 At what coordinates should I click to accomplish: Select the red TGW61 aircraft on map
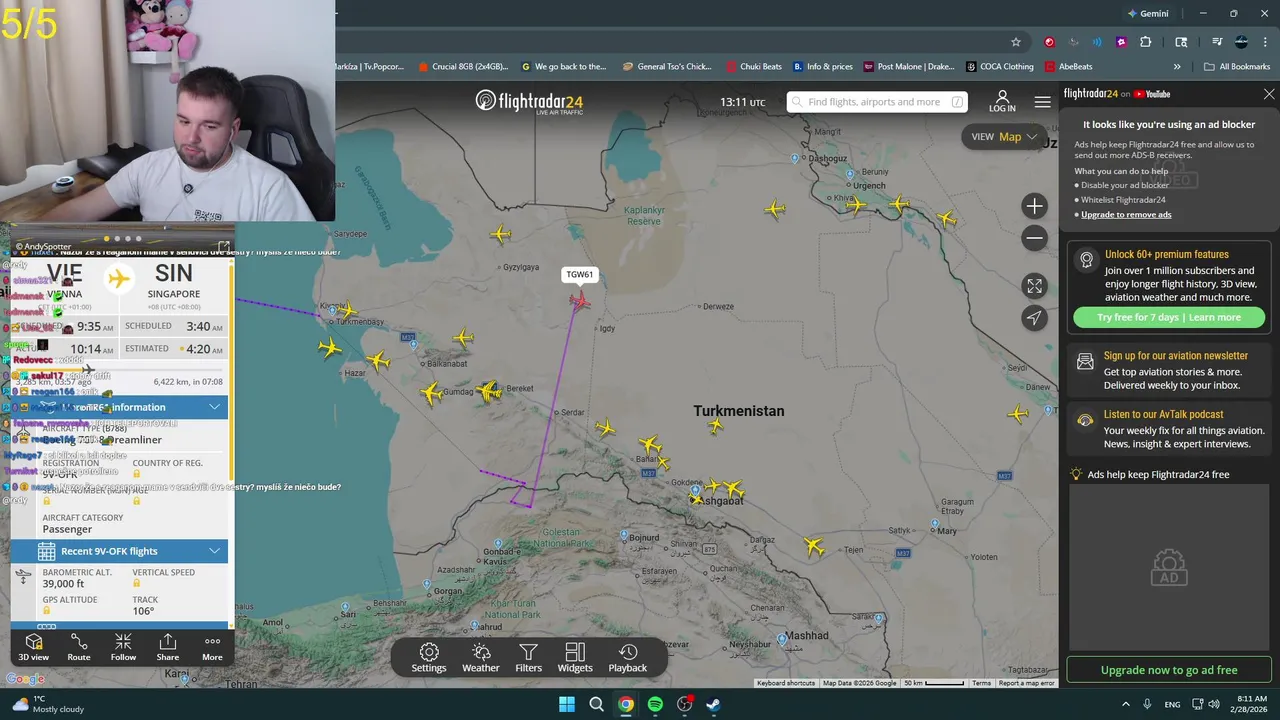[x=580, y=300]
